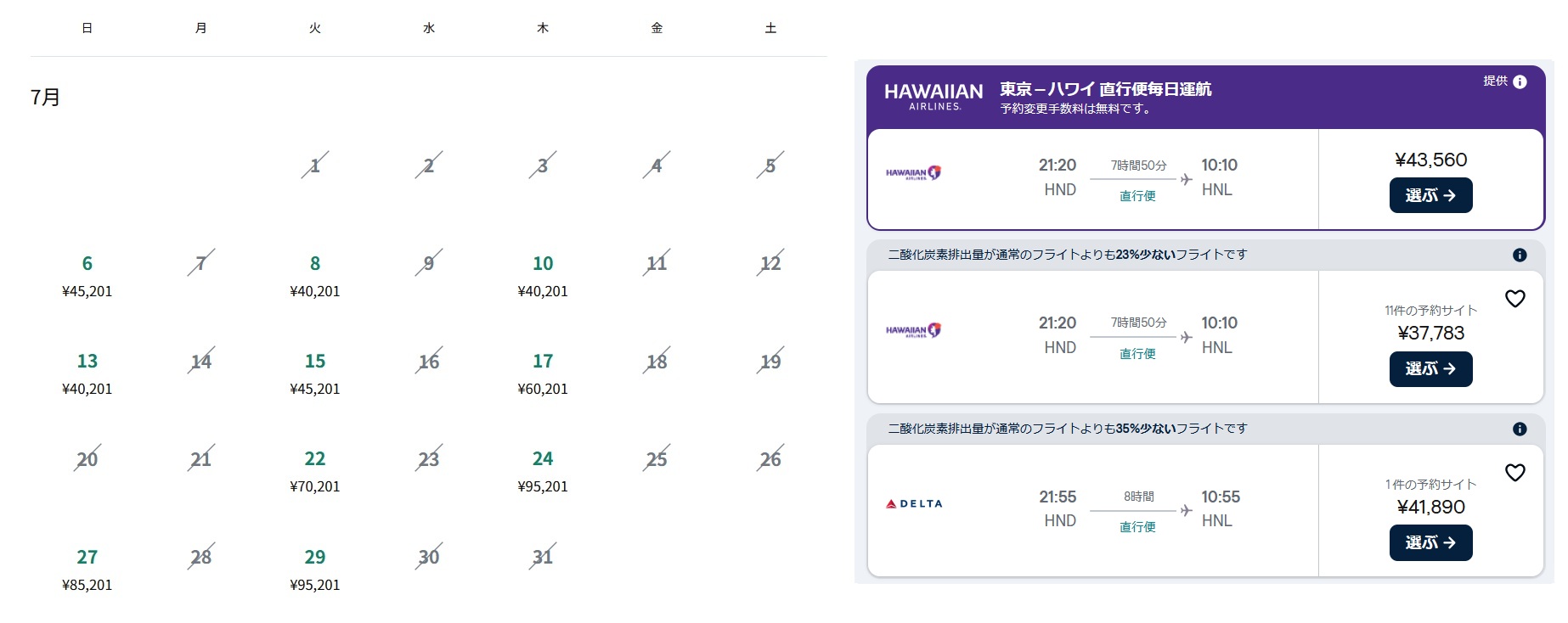
Task: Save the ¥37,783 Hawaiian flight with heart
Action: 1514,299
